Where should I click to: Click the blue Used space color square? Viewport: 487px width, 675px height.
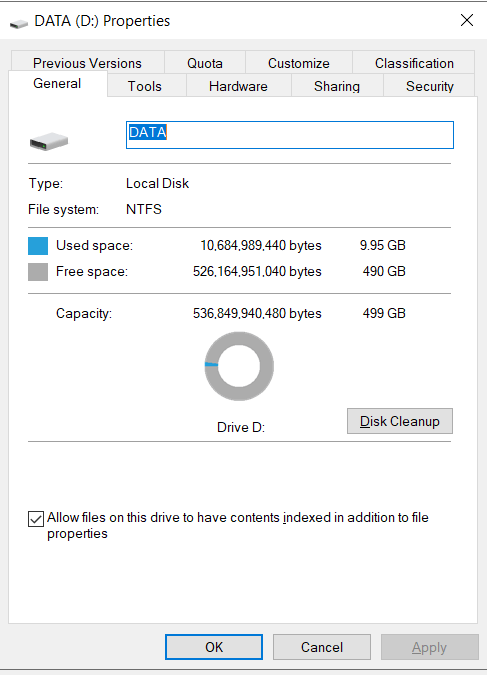[x=38, y=246]
